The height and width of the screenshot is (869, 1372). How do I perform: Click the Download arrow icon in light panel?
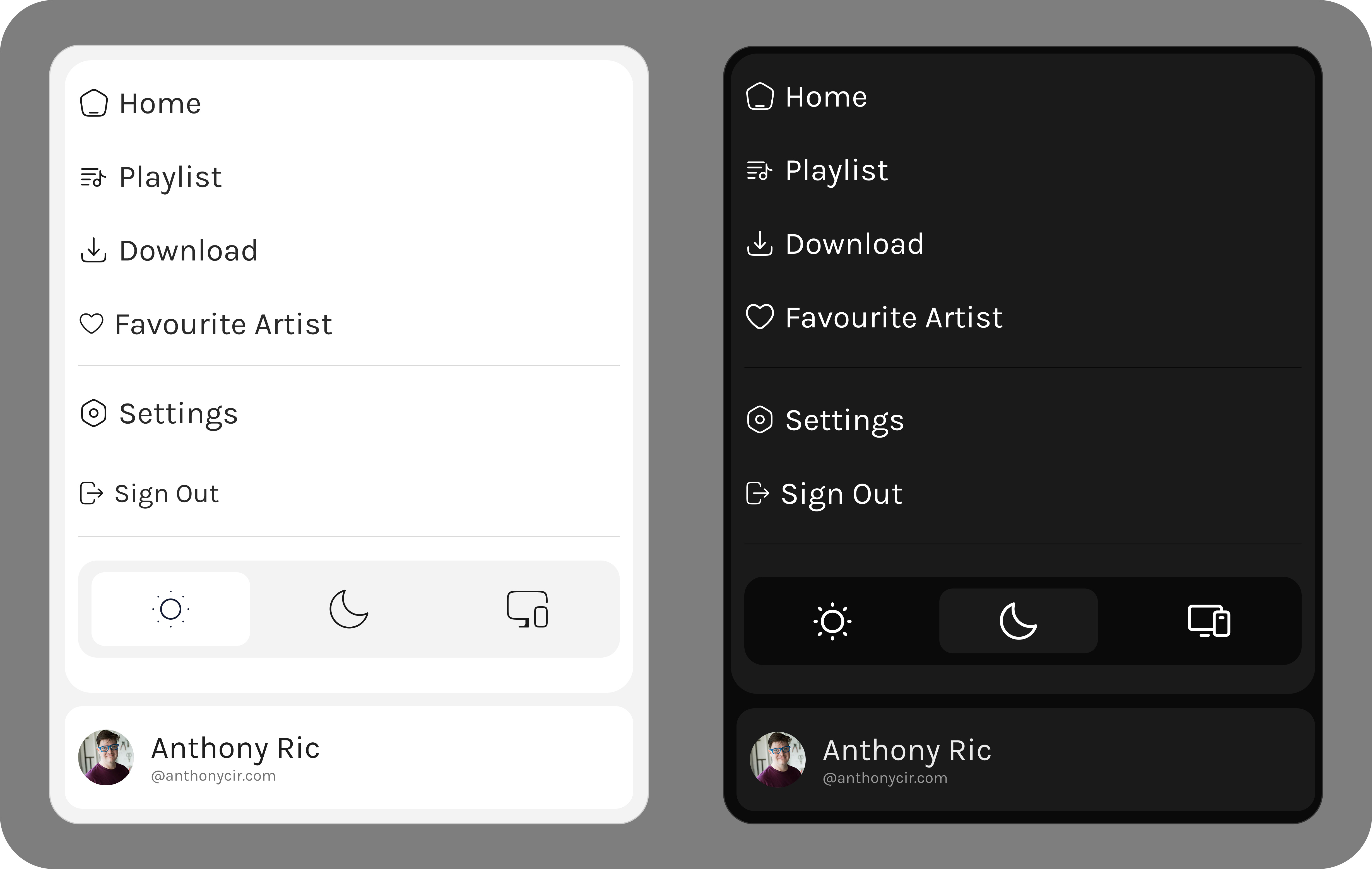click(95, 250)
